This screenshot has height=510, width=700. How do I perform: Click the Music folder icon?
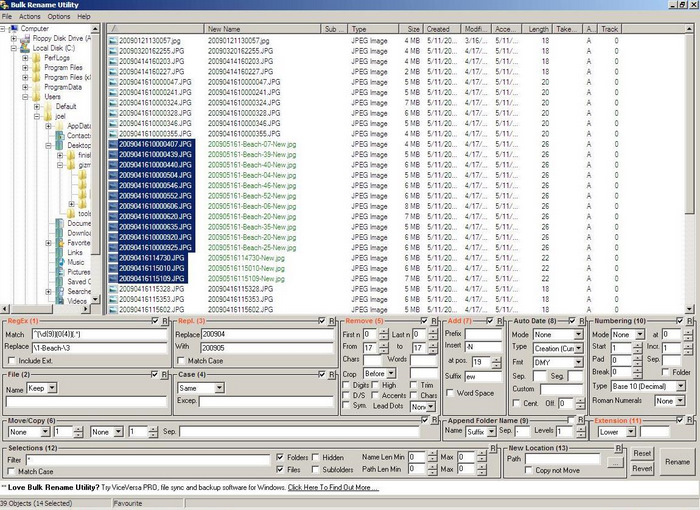click(60, 262)
